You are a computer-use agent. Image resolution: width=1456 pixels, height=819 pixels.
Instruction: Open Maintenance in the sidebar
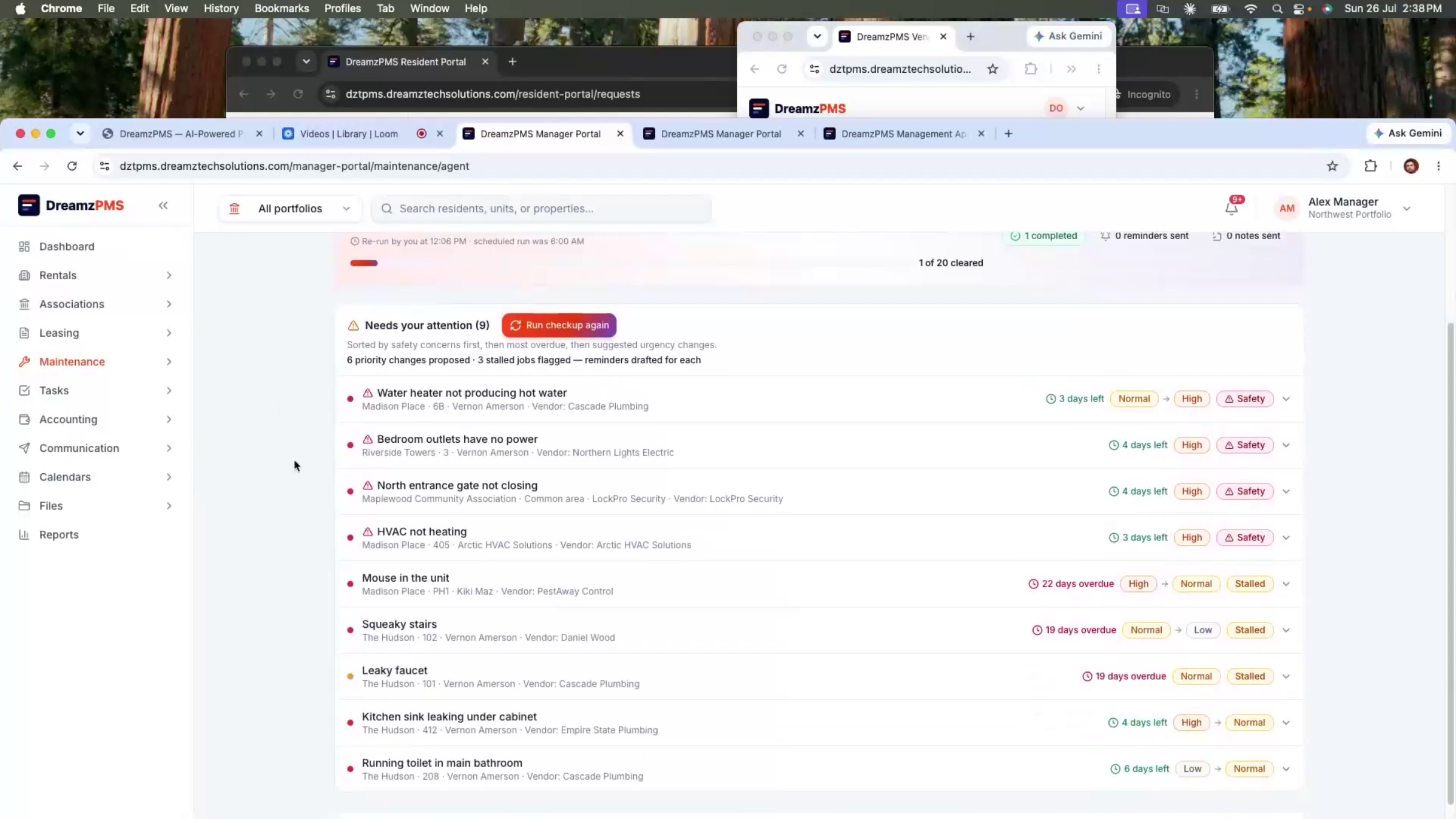[x=72, y=362]
